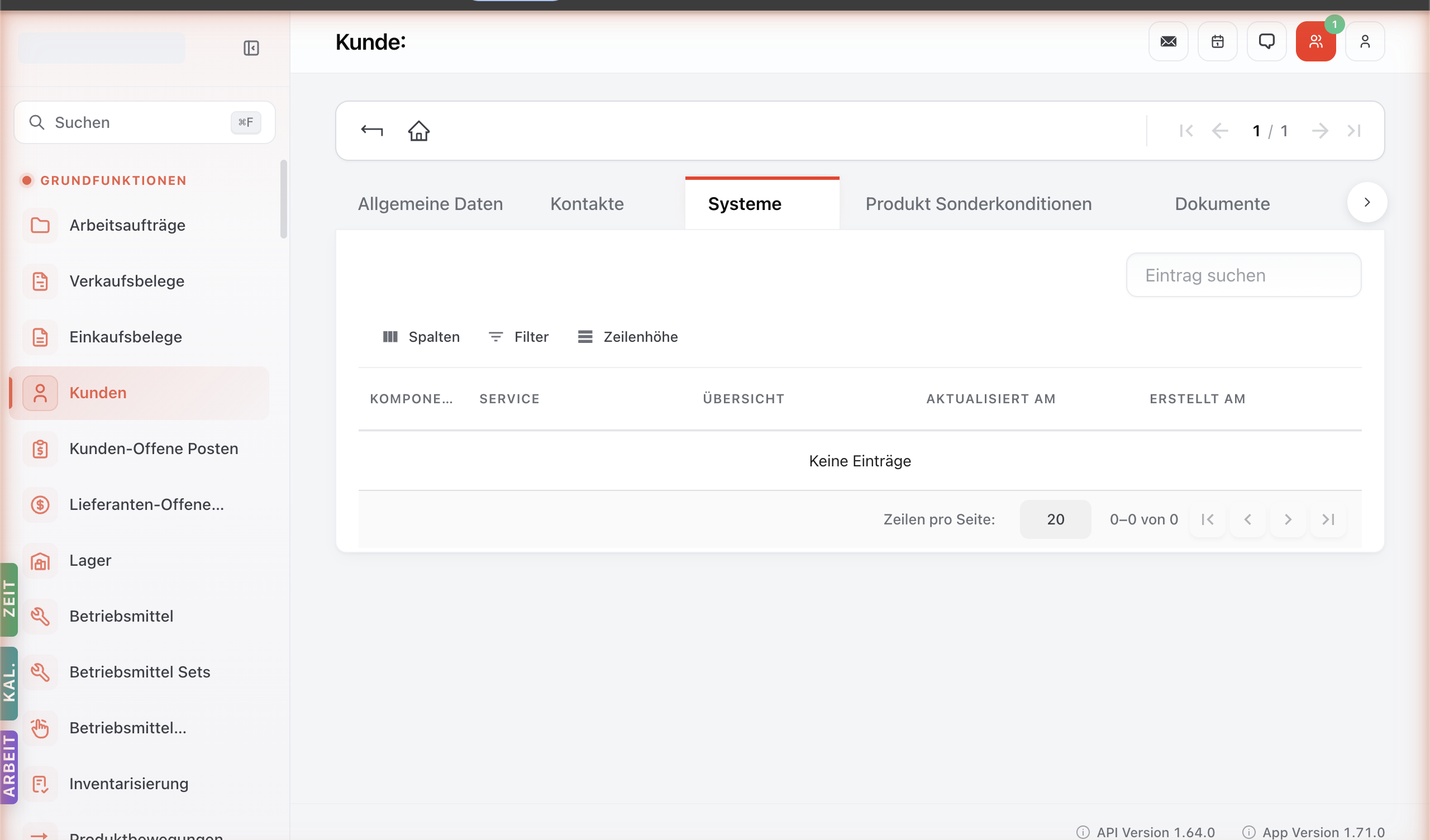
Task: Switch to Allgemeine Daten tab
Action: [x=430, y=204]
